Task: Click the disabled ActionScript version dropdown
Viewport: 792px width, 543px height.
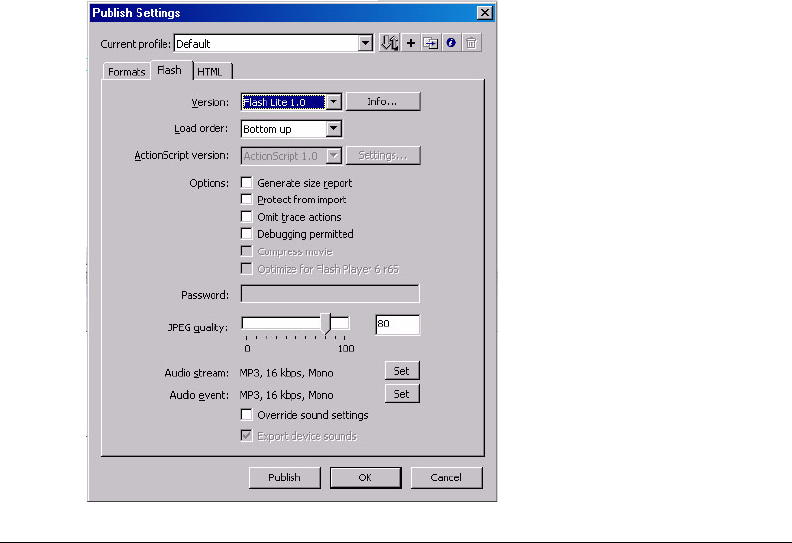Action: coord(291,156)
